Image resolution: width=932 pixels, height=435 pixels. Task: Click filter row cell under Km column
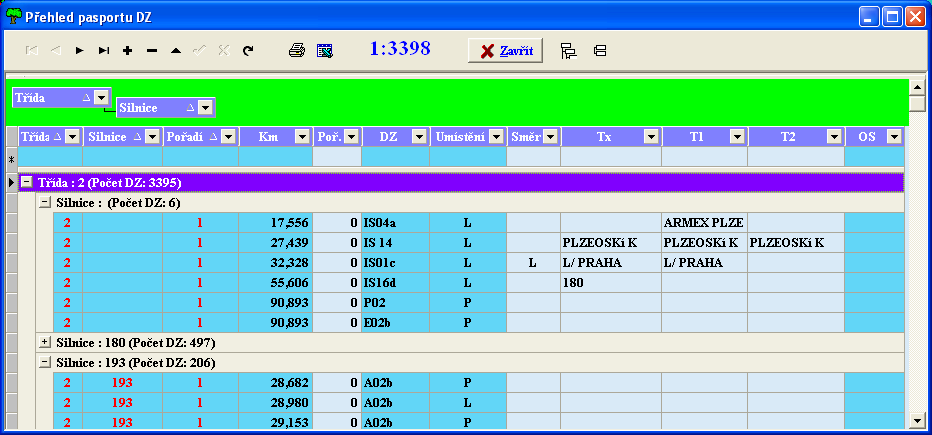pos(276,157)
